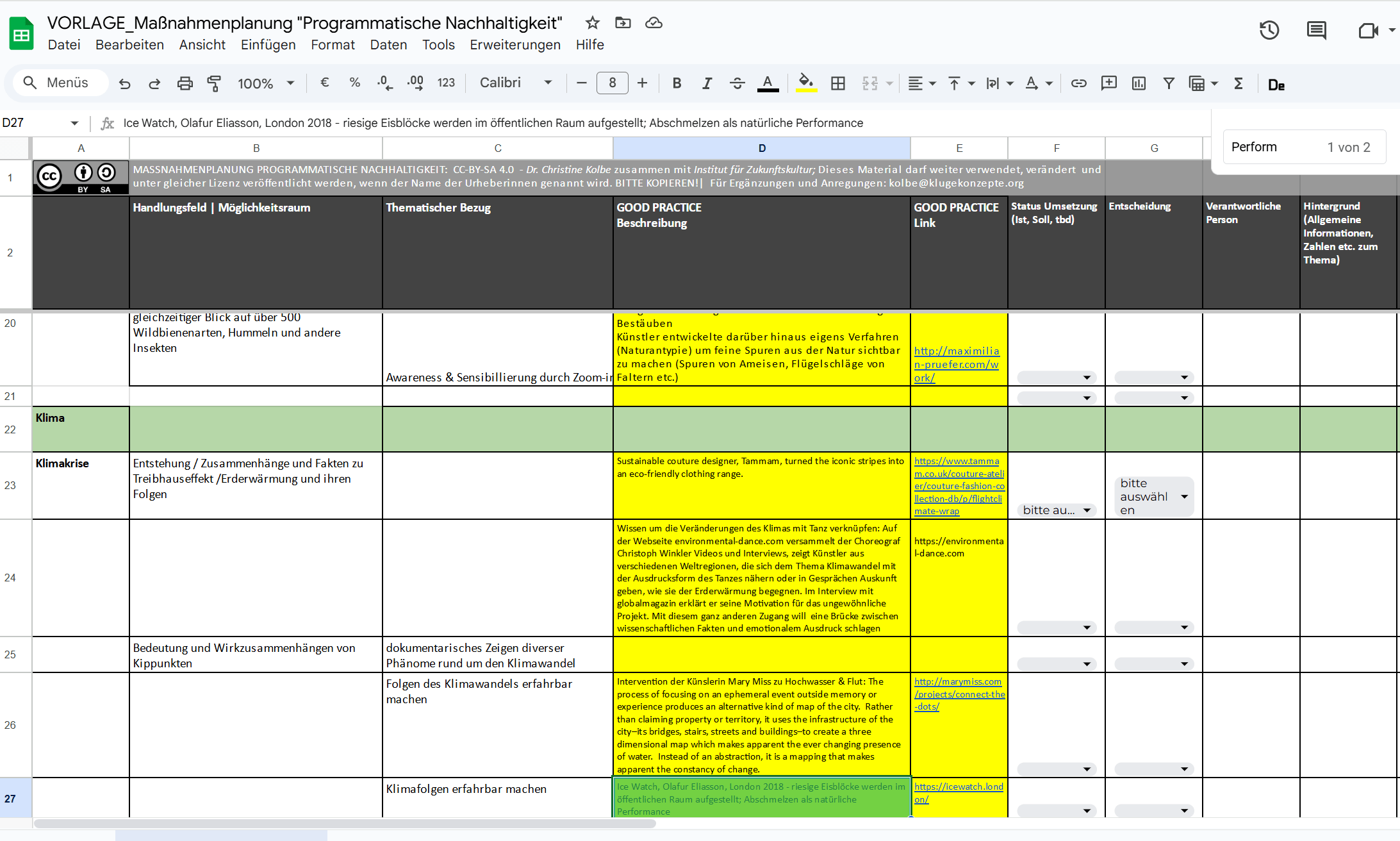This screenshot has width=1400, height=841.
Task: Open the Daten menu
Action: click(x=388, y=45)
